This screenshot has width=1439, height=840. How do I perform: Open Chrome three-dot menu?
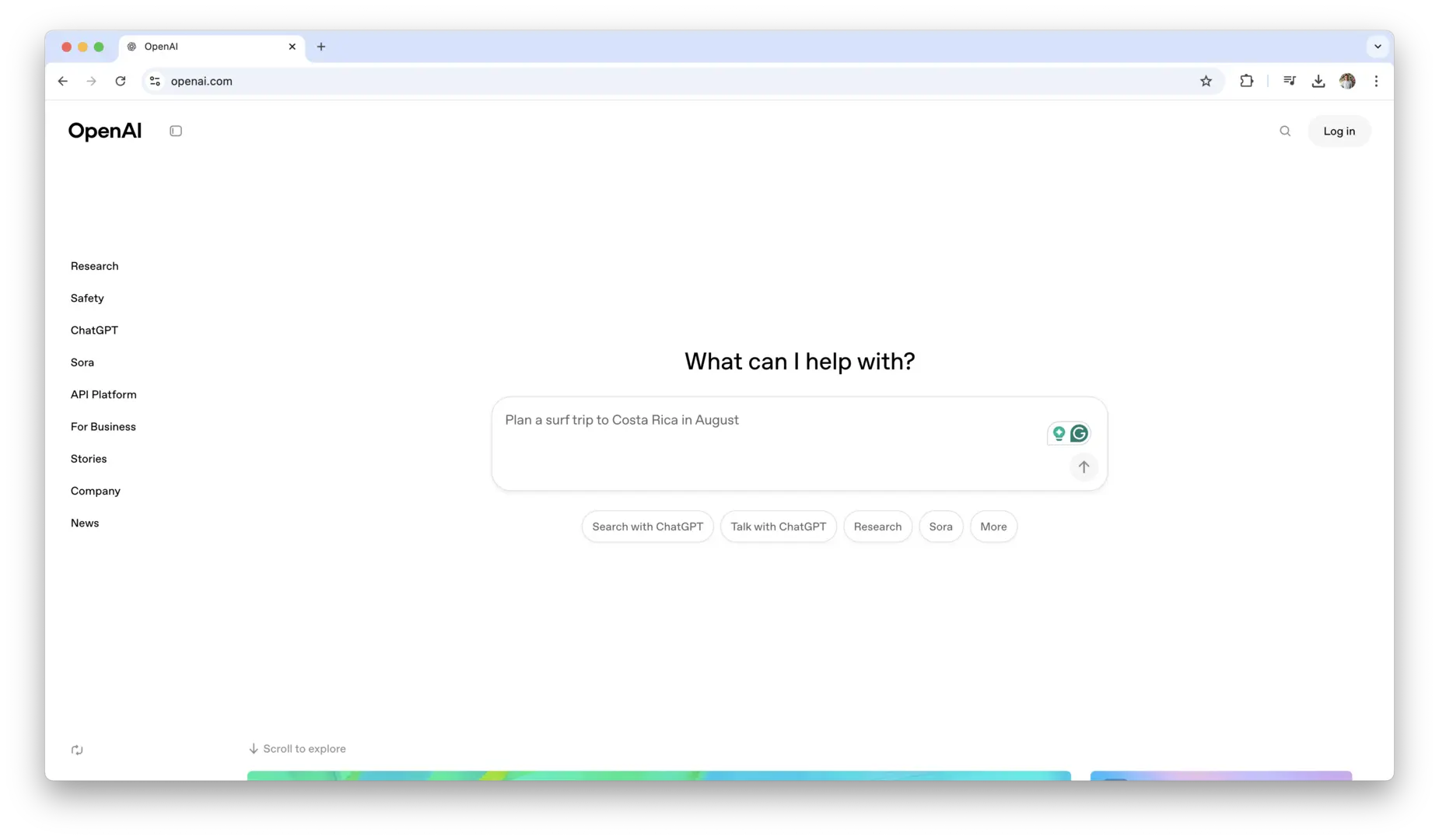tap(1376, 81)
